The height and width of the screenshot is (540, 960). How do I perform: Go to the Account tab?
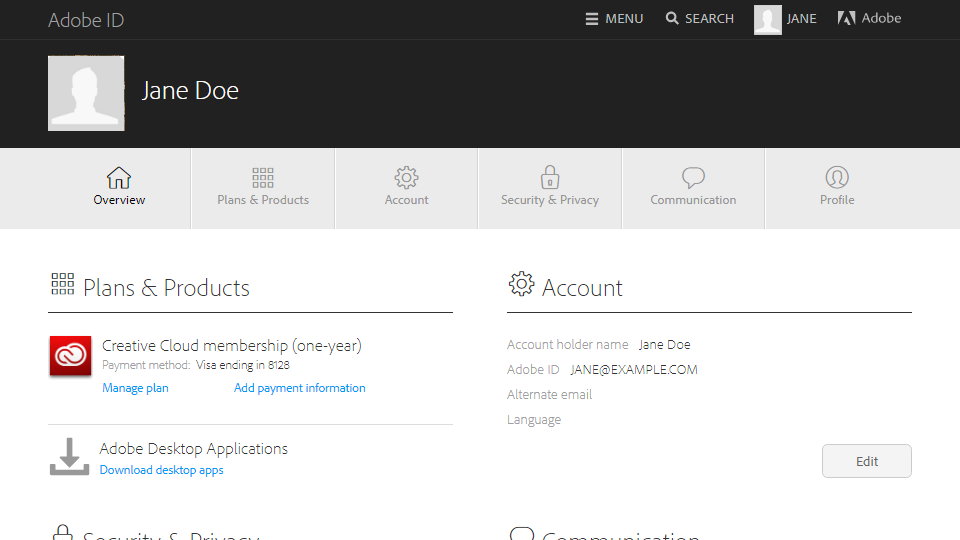tap(406, 188)
